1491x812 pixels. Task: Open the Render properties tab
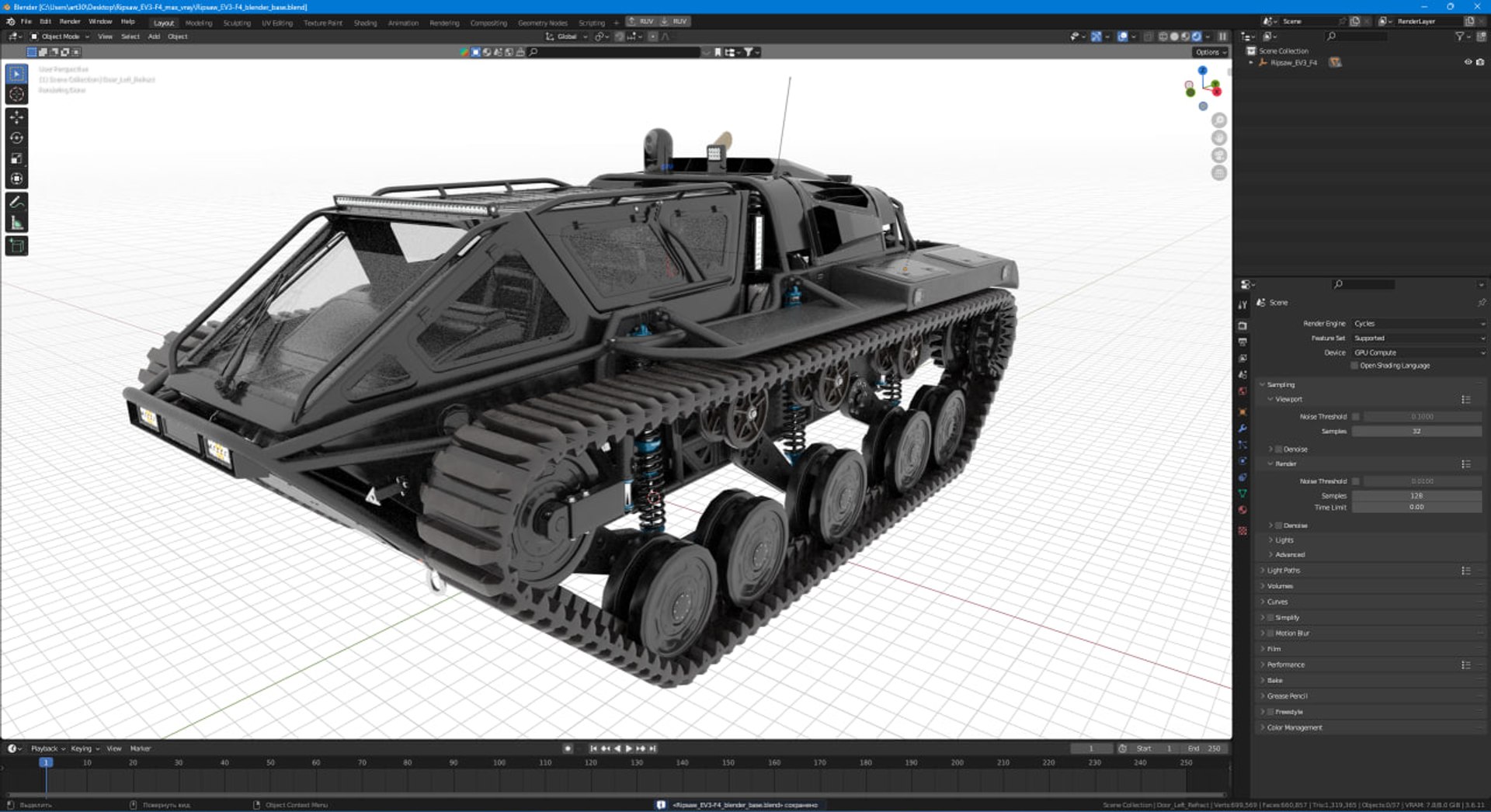(1242, 326)
